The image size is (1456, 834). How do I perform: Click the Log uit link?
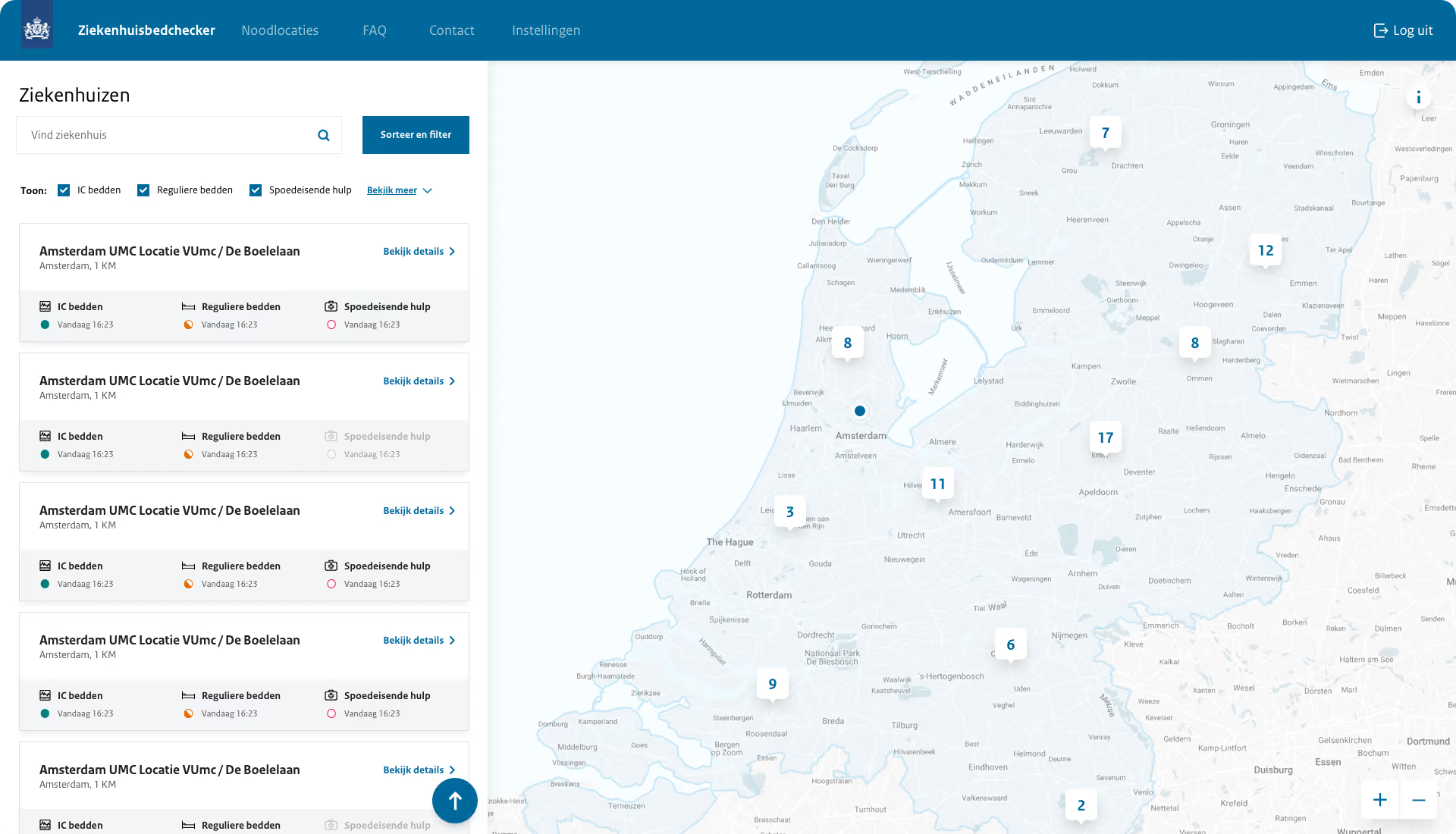[1413, 30]
